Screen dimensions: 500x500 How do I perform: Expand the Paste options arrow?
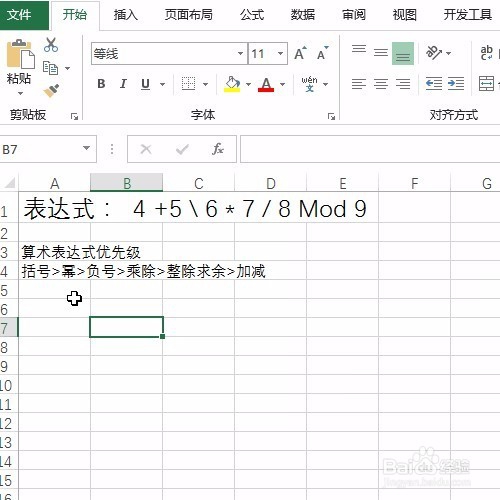pos(20,93)
